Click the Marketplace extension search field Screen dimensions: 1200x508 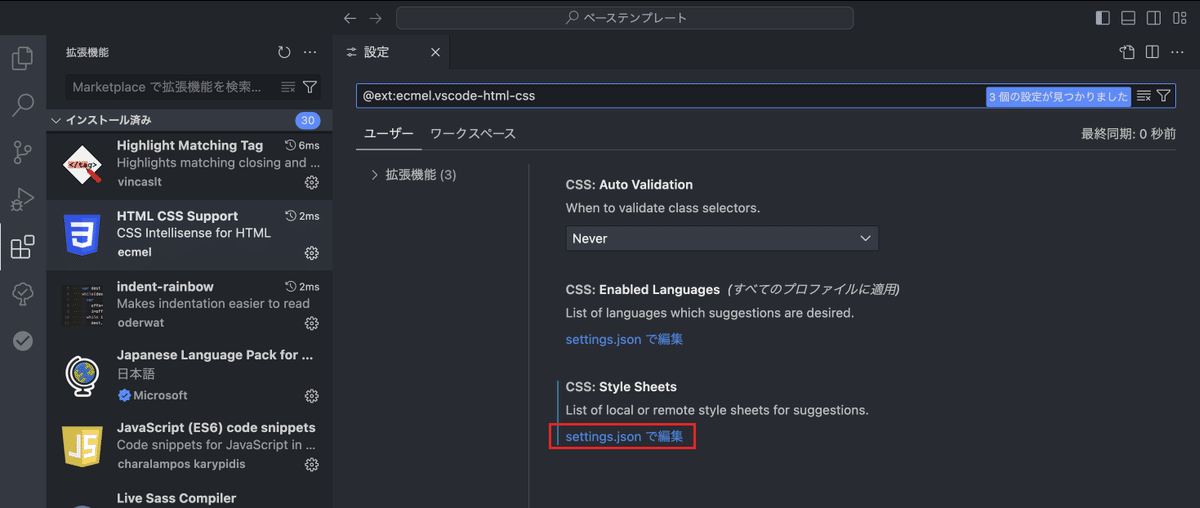[x=171, y=87]
